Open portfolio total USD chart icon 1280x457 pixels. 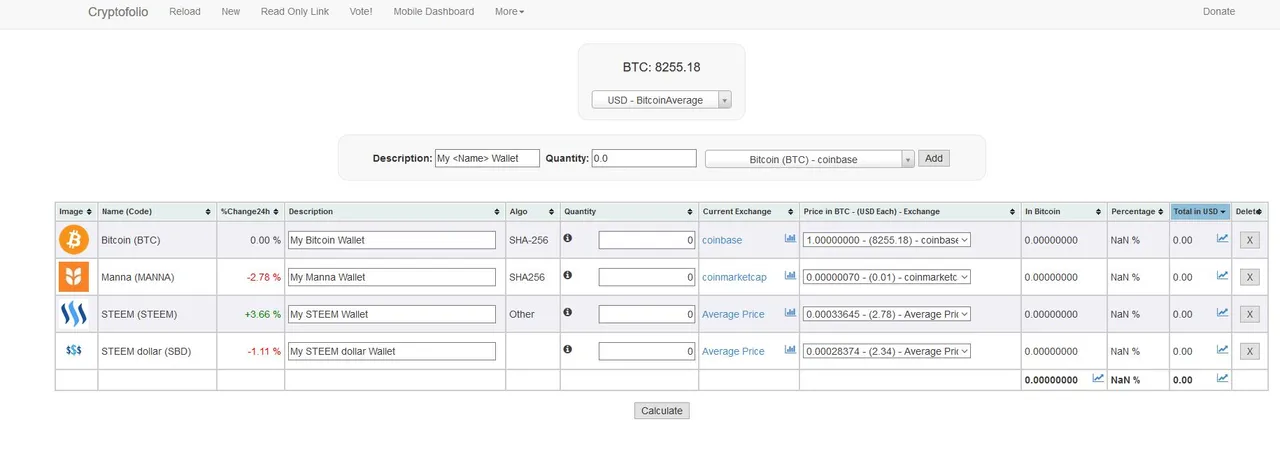(1222, 378)
